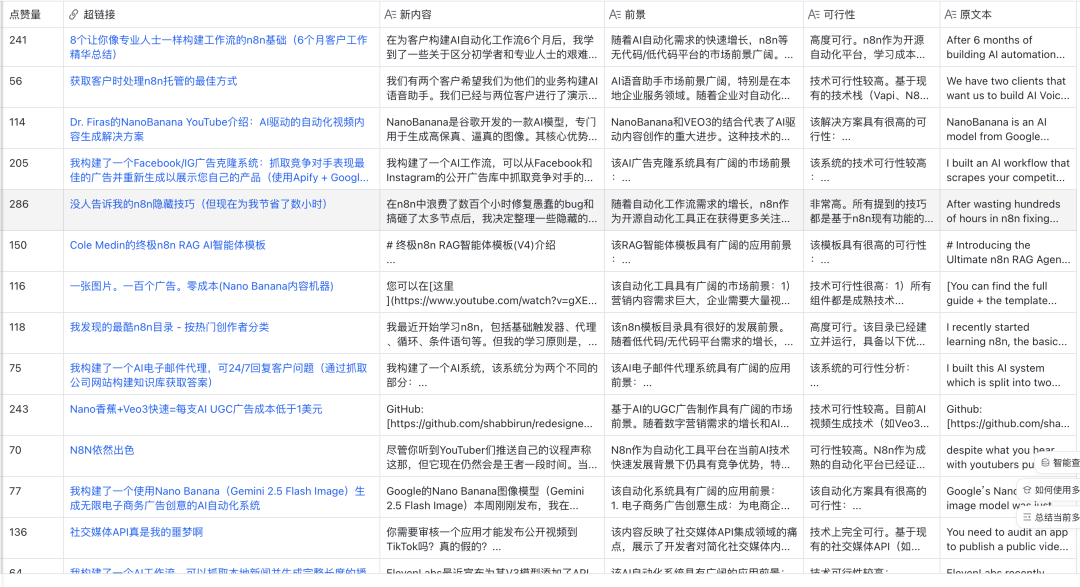Viewport: 1080px width, 587px height.
Task: Select the 点赞量 column header
Action: click(x=26, y=15)
